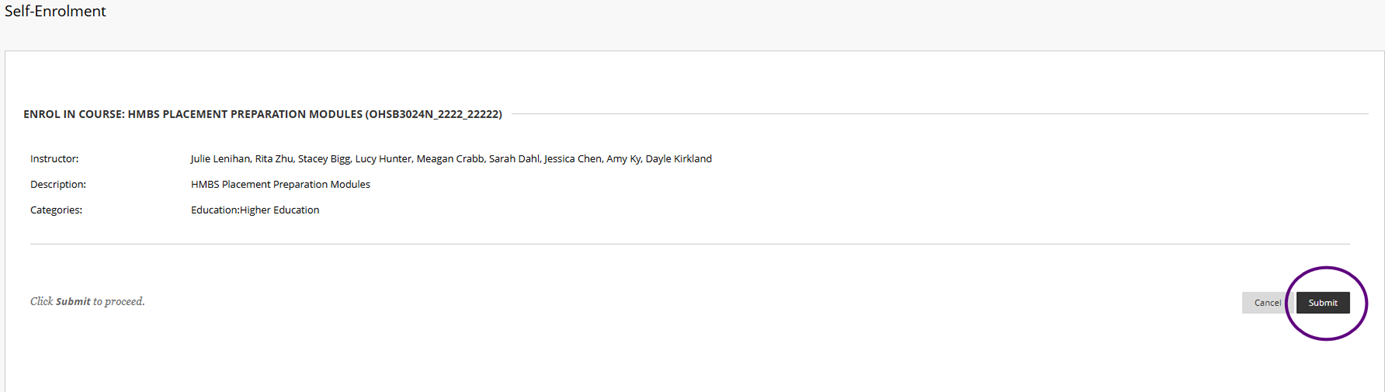Select instructor name Rita Zhu
The height and width of the screenshot is (392, 1385).
(274, 159)
